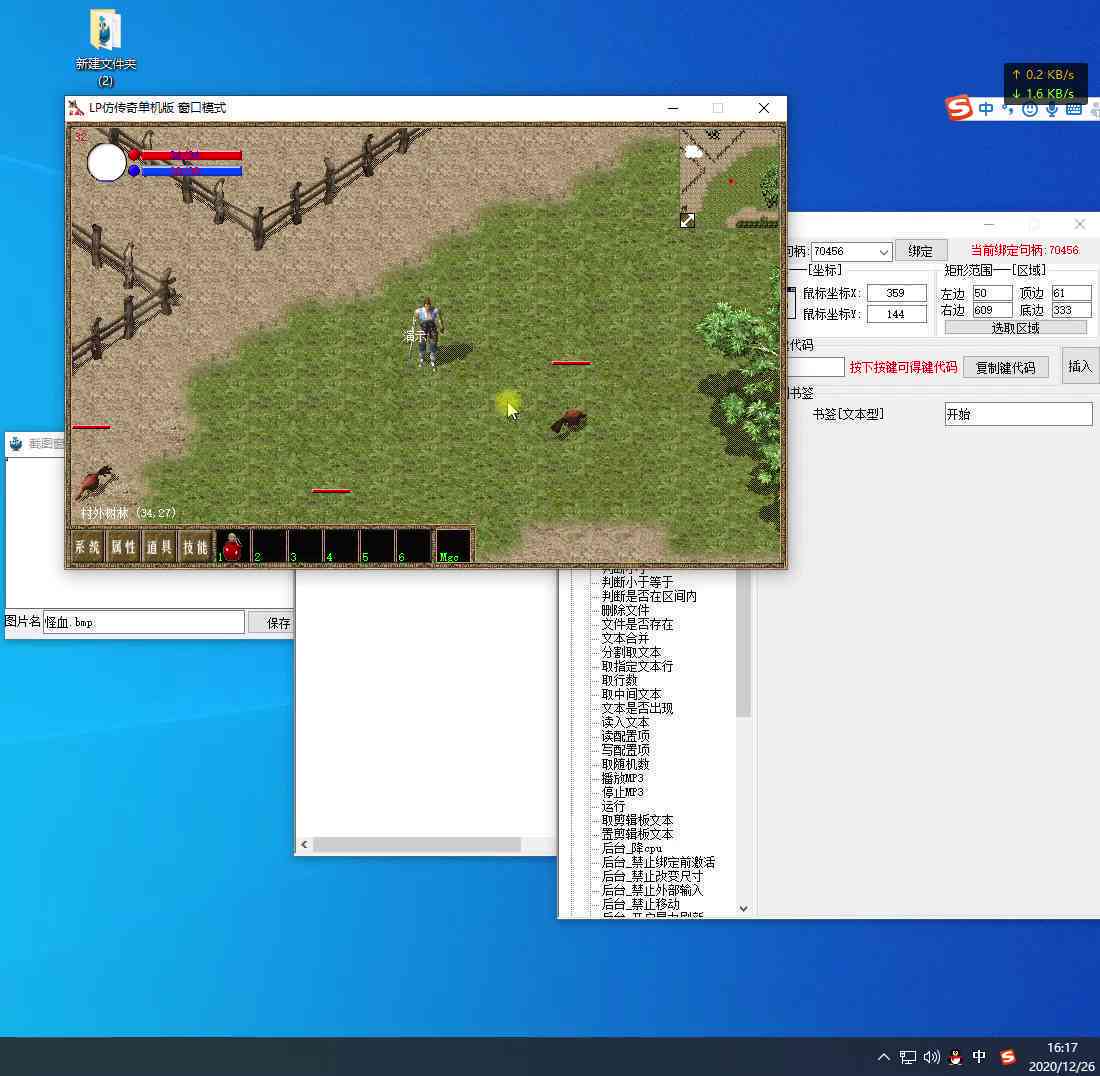Toggle Sogou punctuation mode
Viewport: 1100px width, 1076px height.
1007,108
